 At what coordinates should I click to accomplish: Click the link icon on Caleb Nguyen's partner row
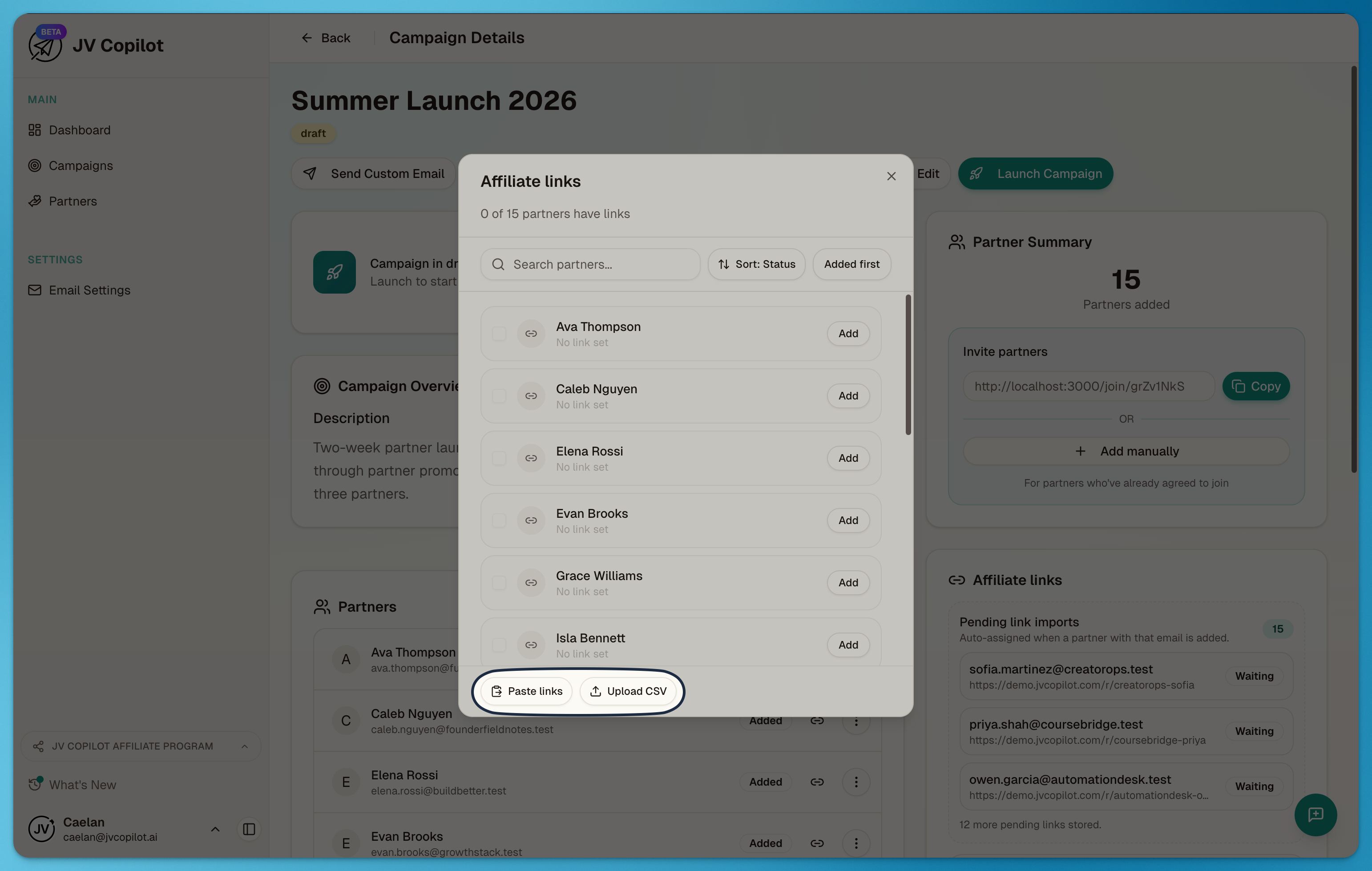click(x=817, y=721)
